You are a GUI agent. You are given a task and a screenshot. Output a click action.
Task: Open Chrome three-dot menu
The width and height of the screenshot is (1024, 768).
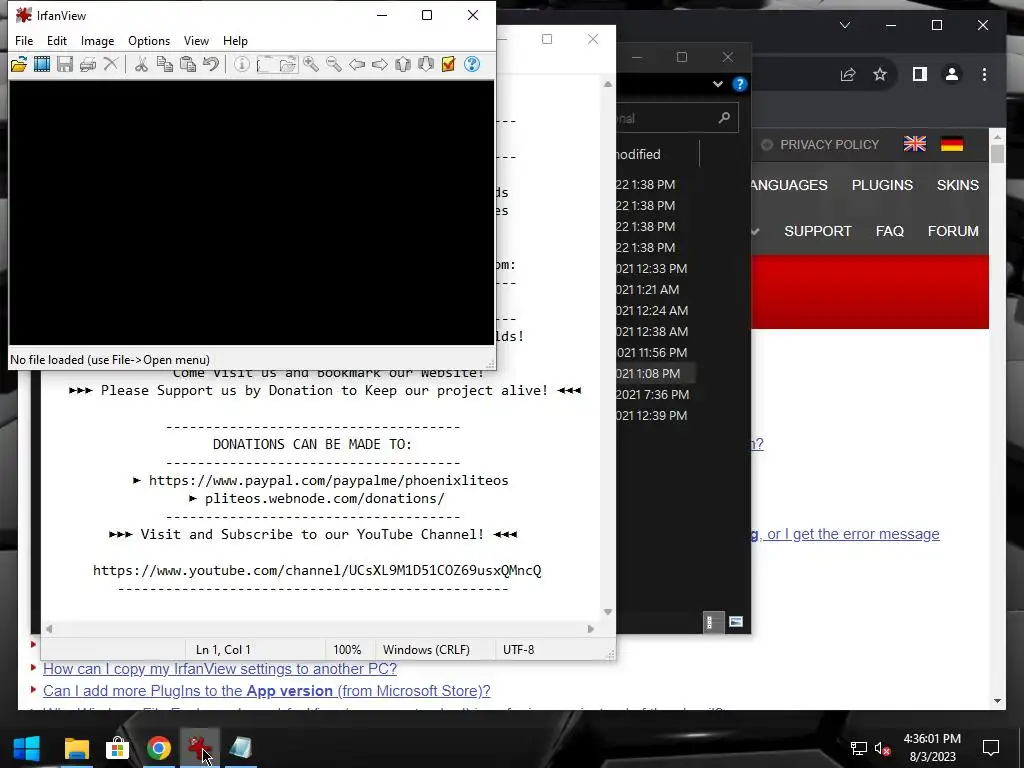tap(984, 74)
